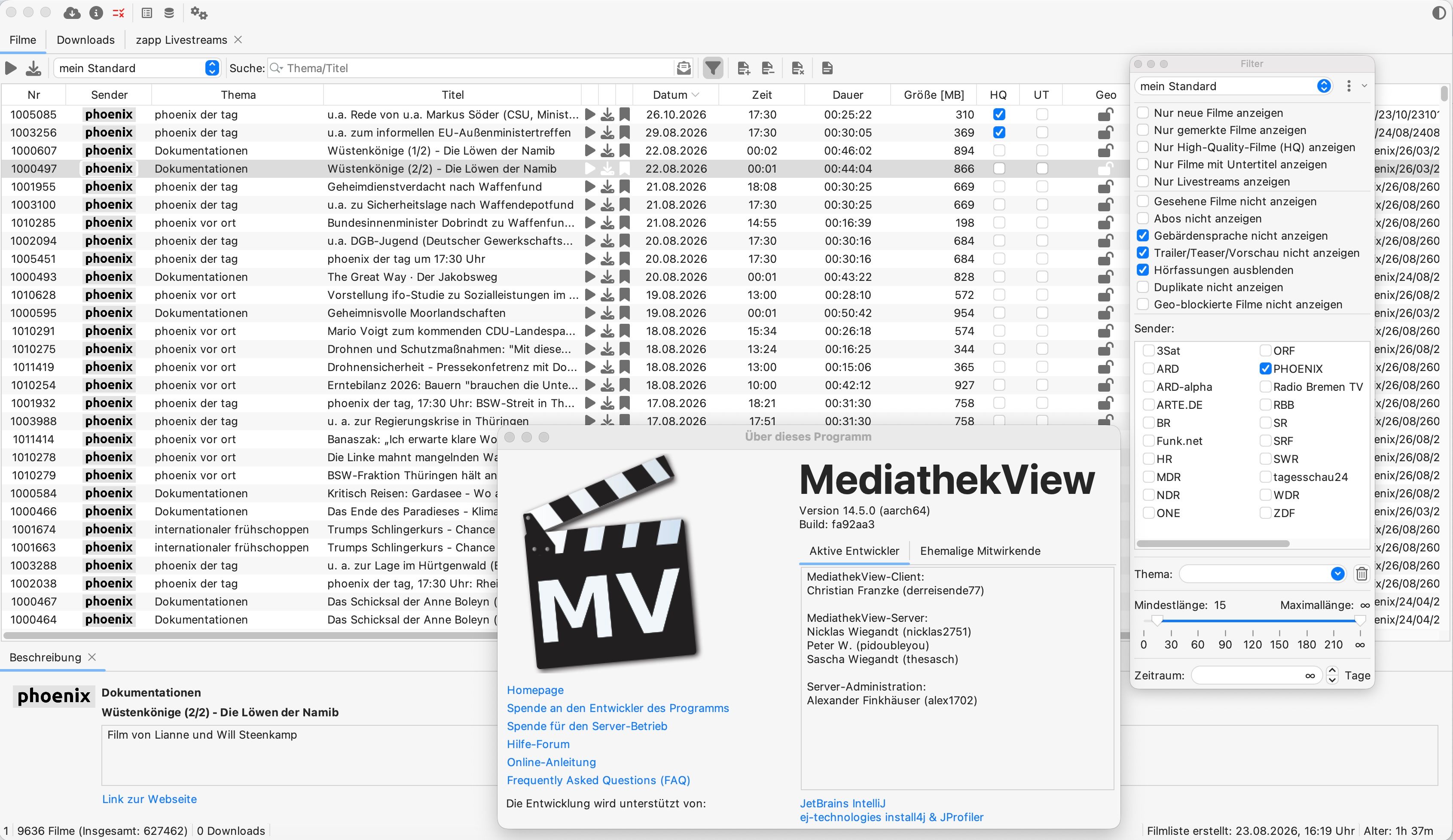
Task: Open the Homepage link in the about dialog
Action: 535,690
